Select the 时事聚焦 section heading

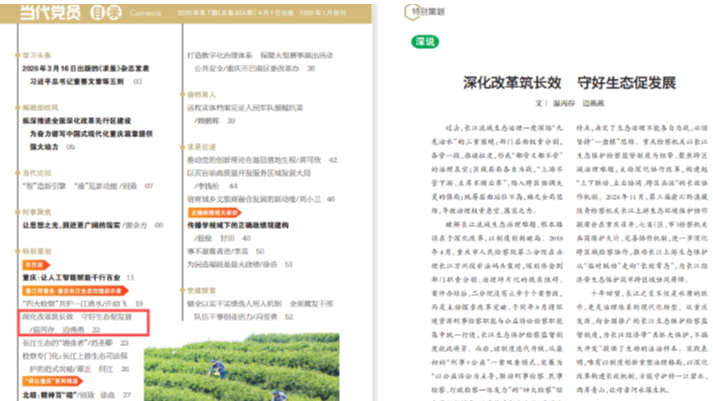(37, 212)
